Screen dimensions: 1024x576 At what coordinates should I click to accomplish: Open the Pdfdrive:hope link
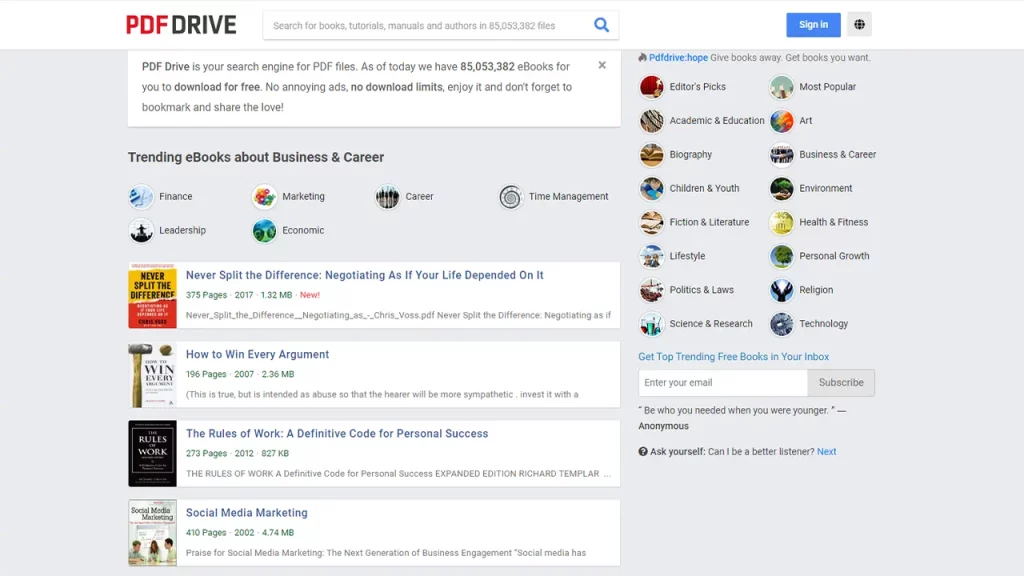coord(678,57)
